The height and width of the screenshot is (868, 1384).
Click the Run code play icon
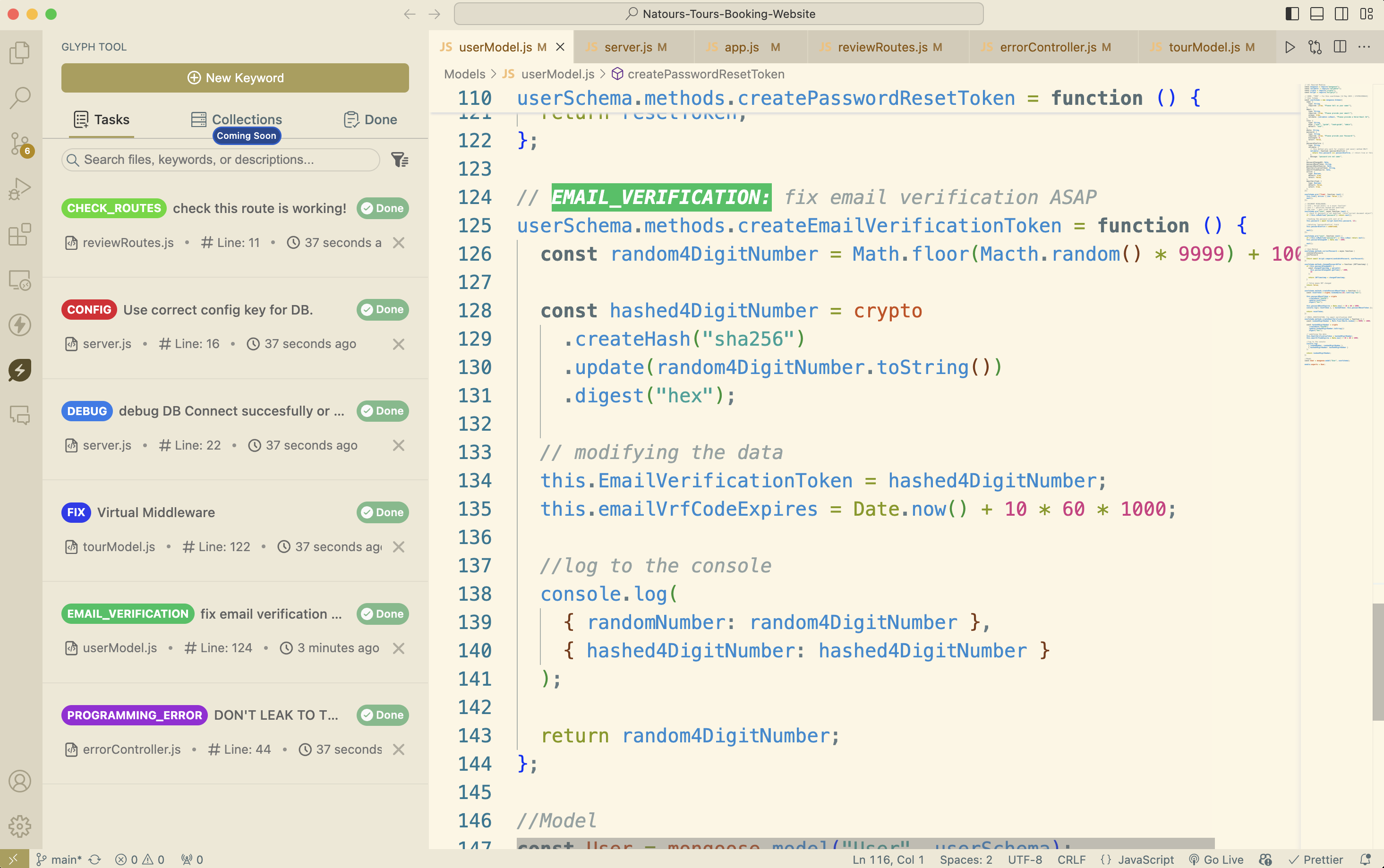[x=1290, y=47]
